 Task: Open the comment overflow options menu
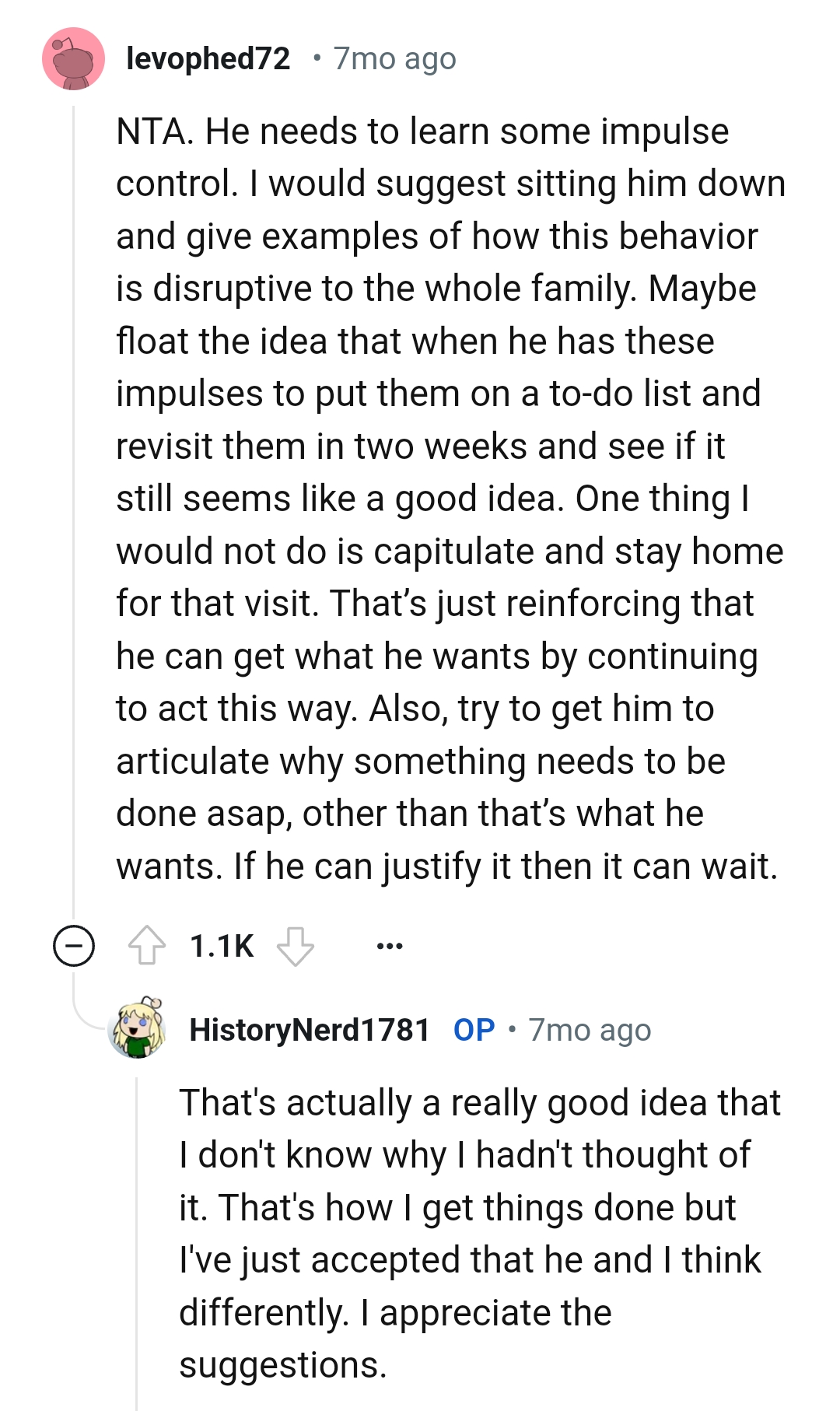[x=391, y=945]
